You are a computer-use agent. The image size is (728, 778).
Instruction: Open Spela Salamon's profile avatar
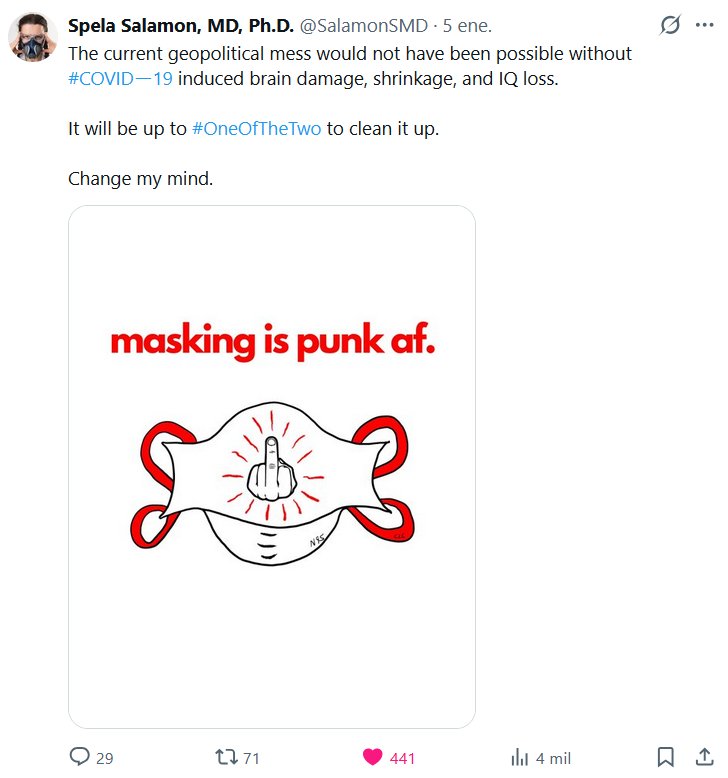[31, 37]
